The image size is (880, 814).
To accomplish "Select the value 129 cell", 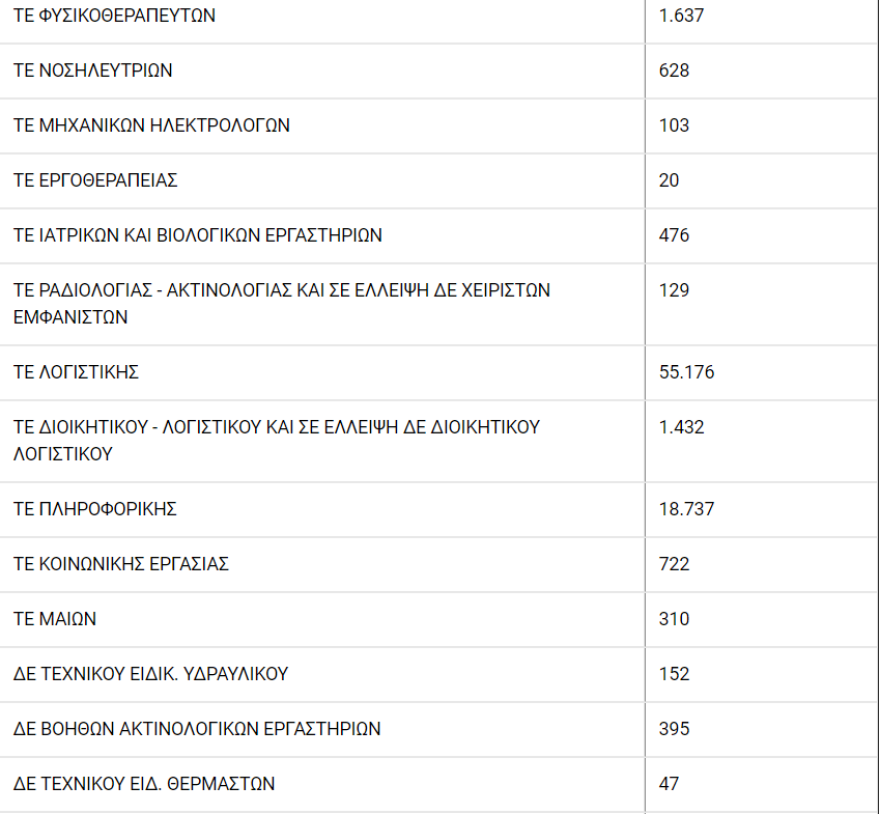I will pyautogui.click(x=674, y=291).
